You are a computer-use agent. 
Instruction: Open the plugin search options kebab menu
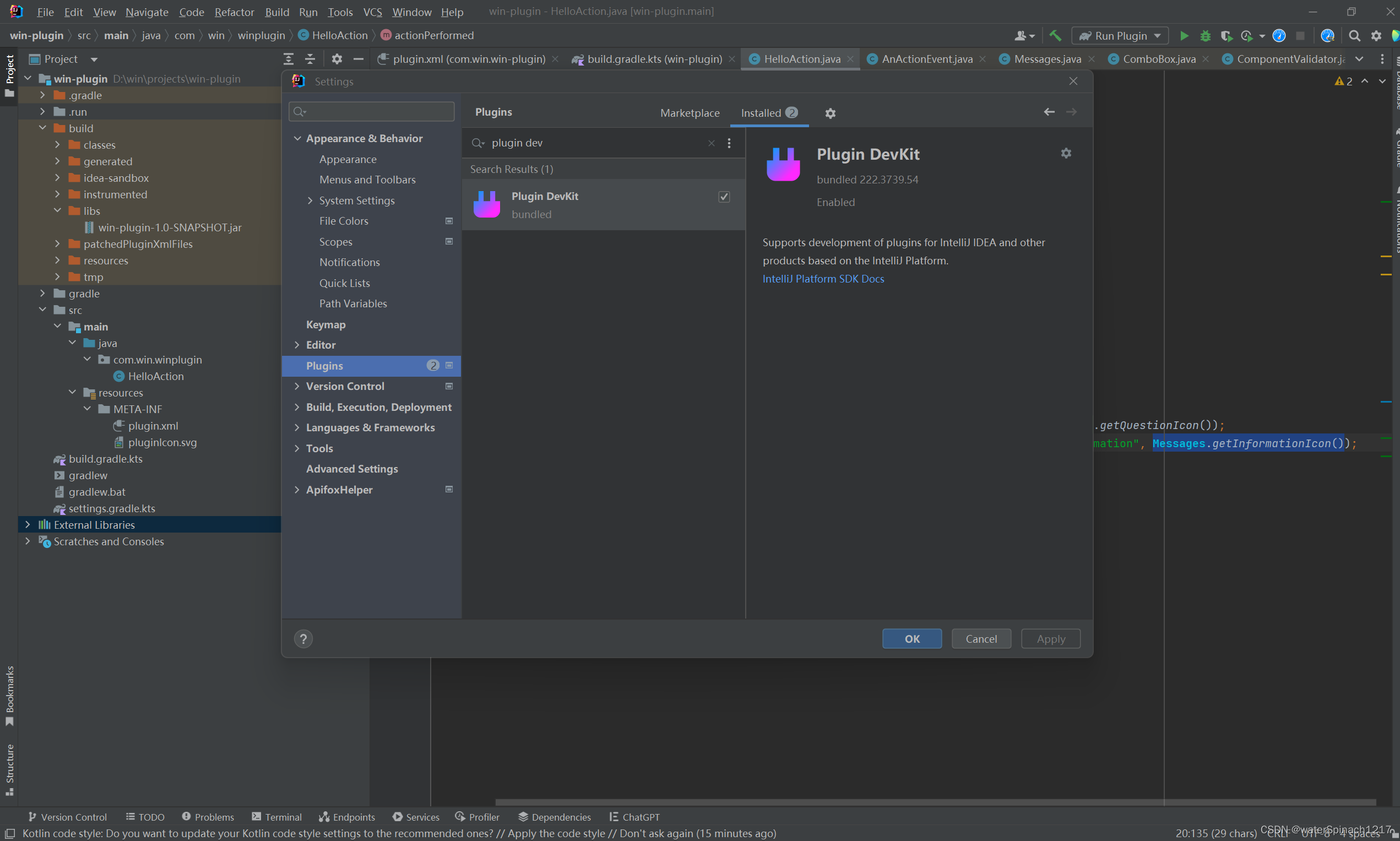click(x=729, y=143)
